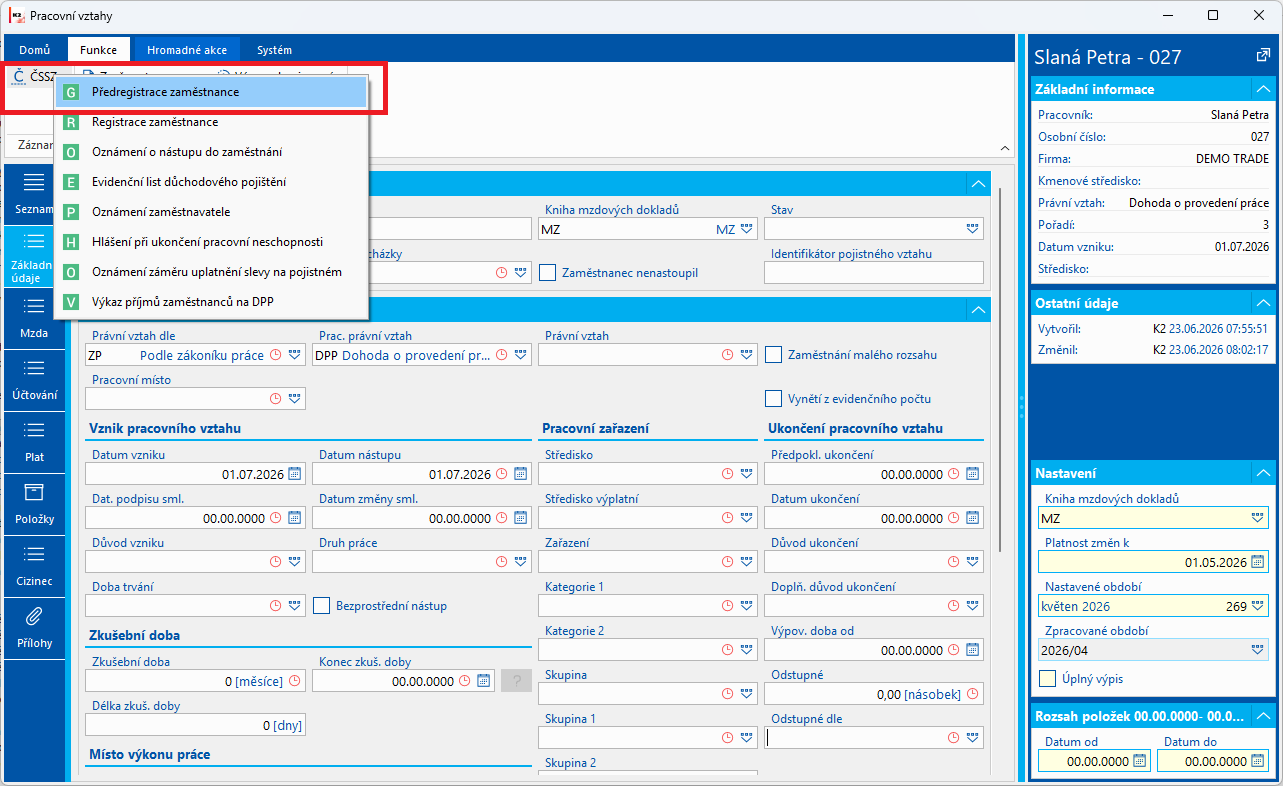The image size is (1283, 786).
Task: Click the Identifikátor pojistného vztahu field
Action: coord(874,272)
